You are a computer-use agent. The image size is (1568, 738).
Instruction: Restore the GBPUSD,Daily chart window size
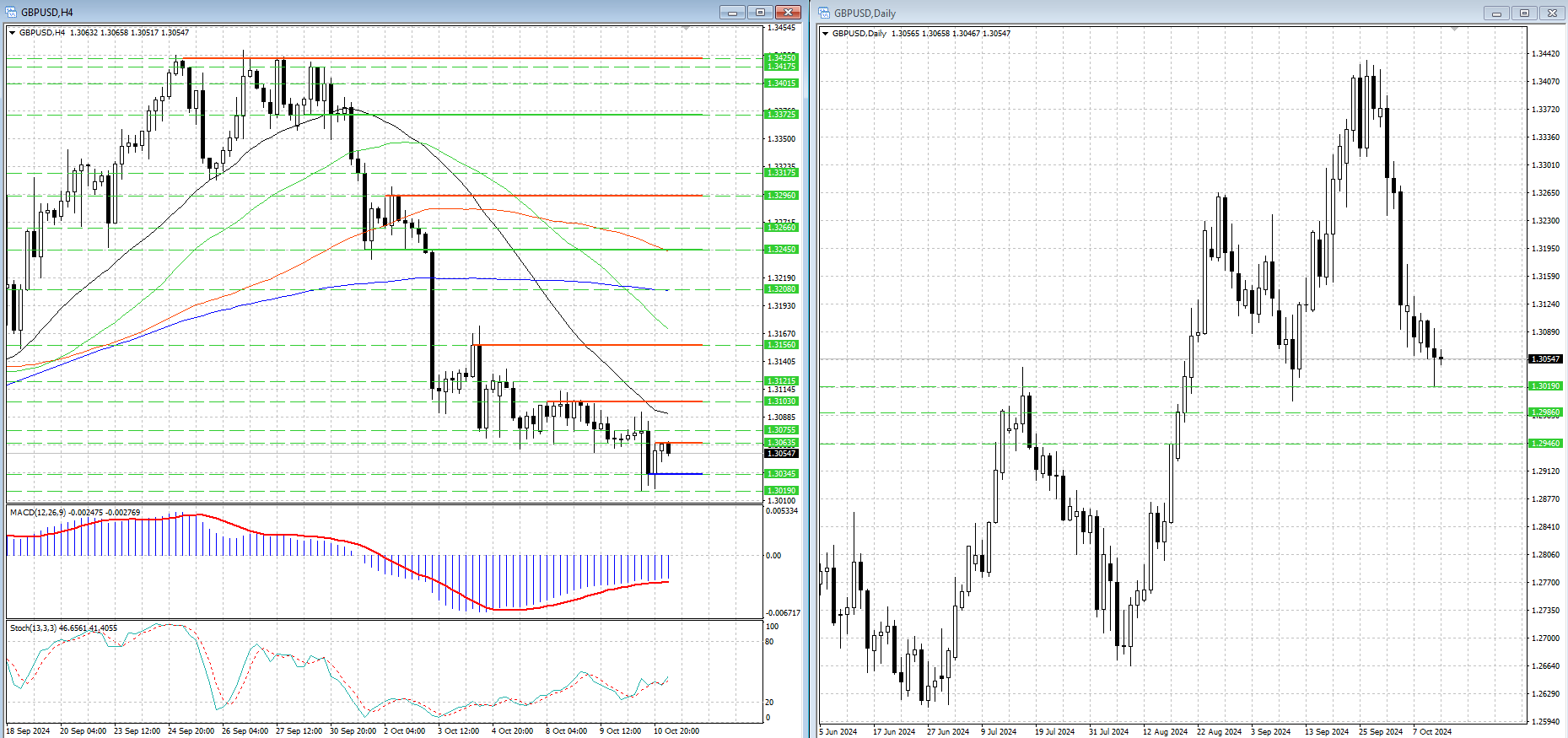[1524, 13]
